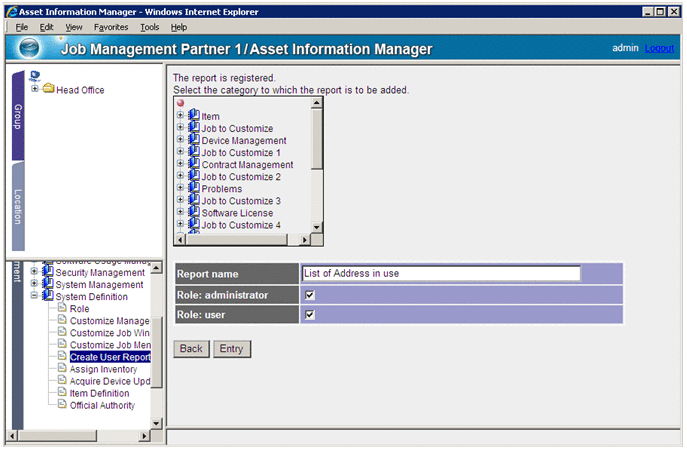The image size is (687, 451).
Task: Click the Assign Inventory page icon
Action: [x=61, y=369]
